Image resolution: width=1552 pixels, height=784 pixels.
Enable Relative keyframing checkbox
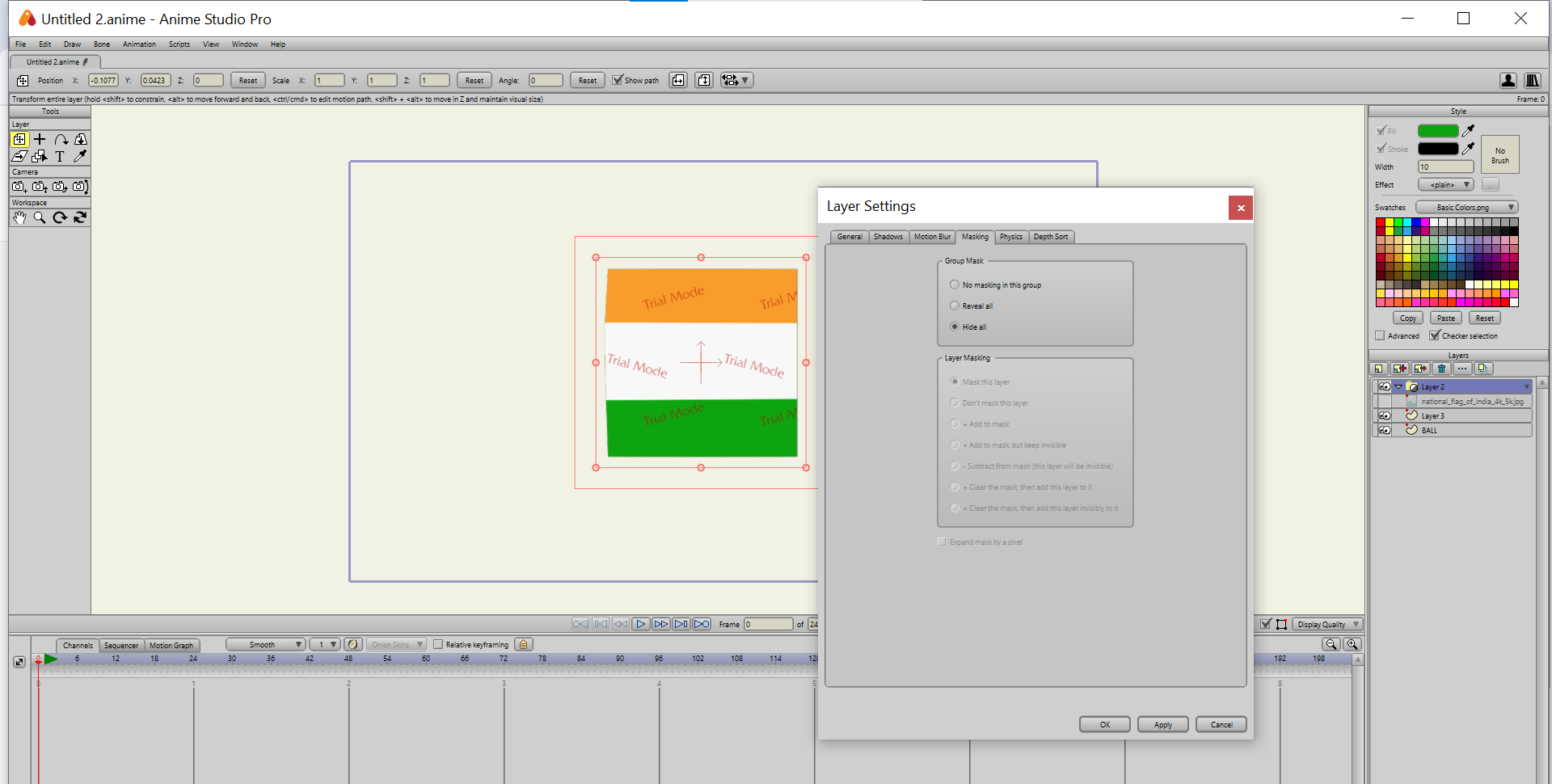(438, 645)
